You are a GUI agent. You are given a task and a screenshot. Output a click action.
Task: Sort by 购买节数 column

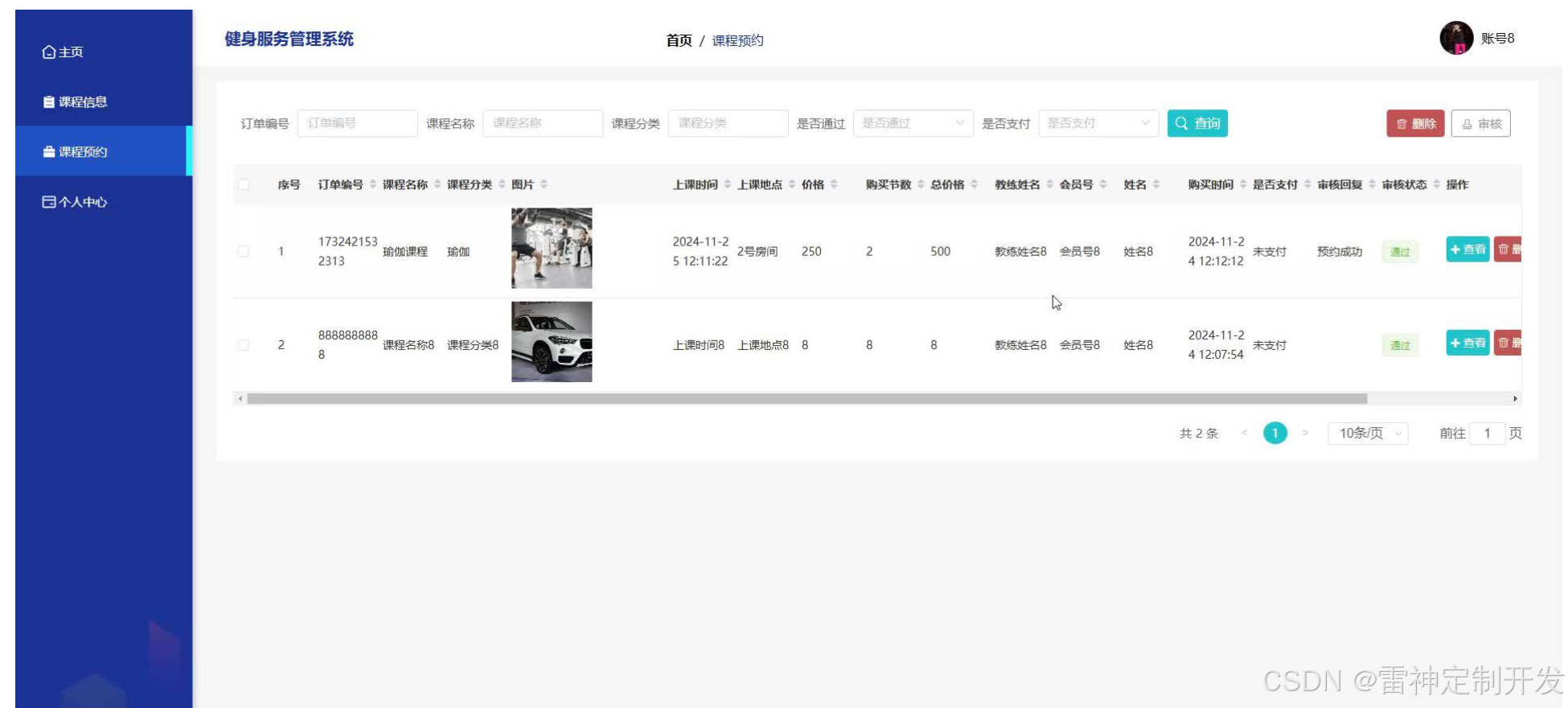coord(921,184)
